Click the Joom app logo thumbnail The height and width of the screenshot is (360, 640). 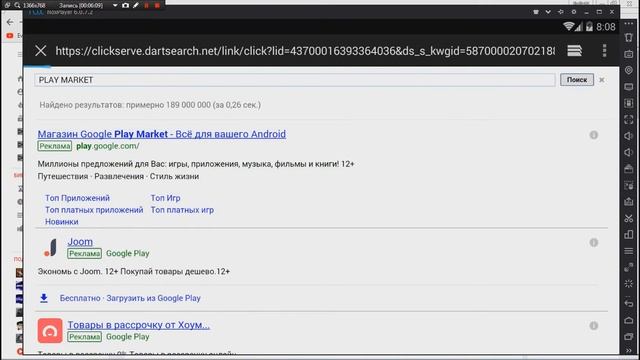click(x=51, y=247)
